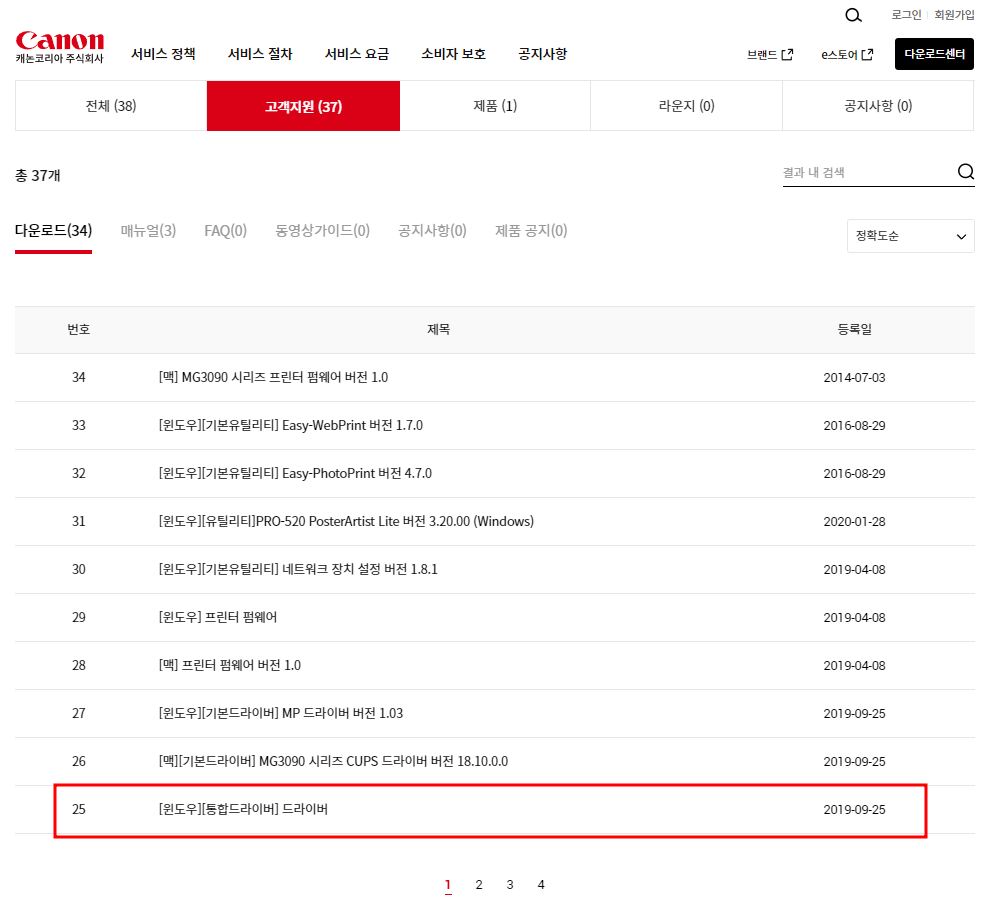This screenshot has width=986, height=902.
Task: Click the top search magnifier icon
Action: point(853,15)
